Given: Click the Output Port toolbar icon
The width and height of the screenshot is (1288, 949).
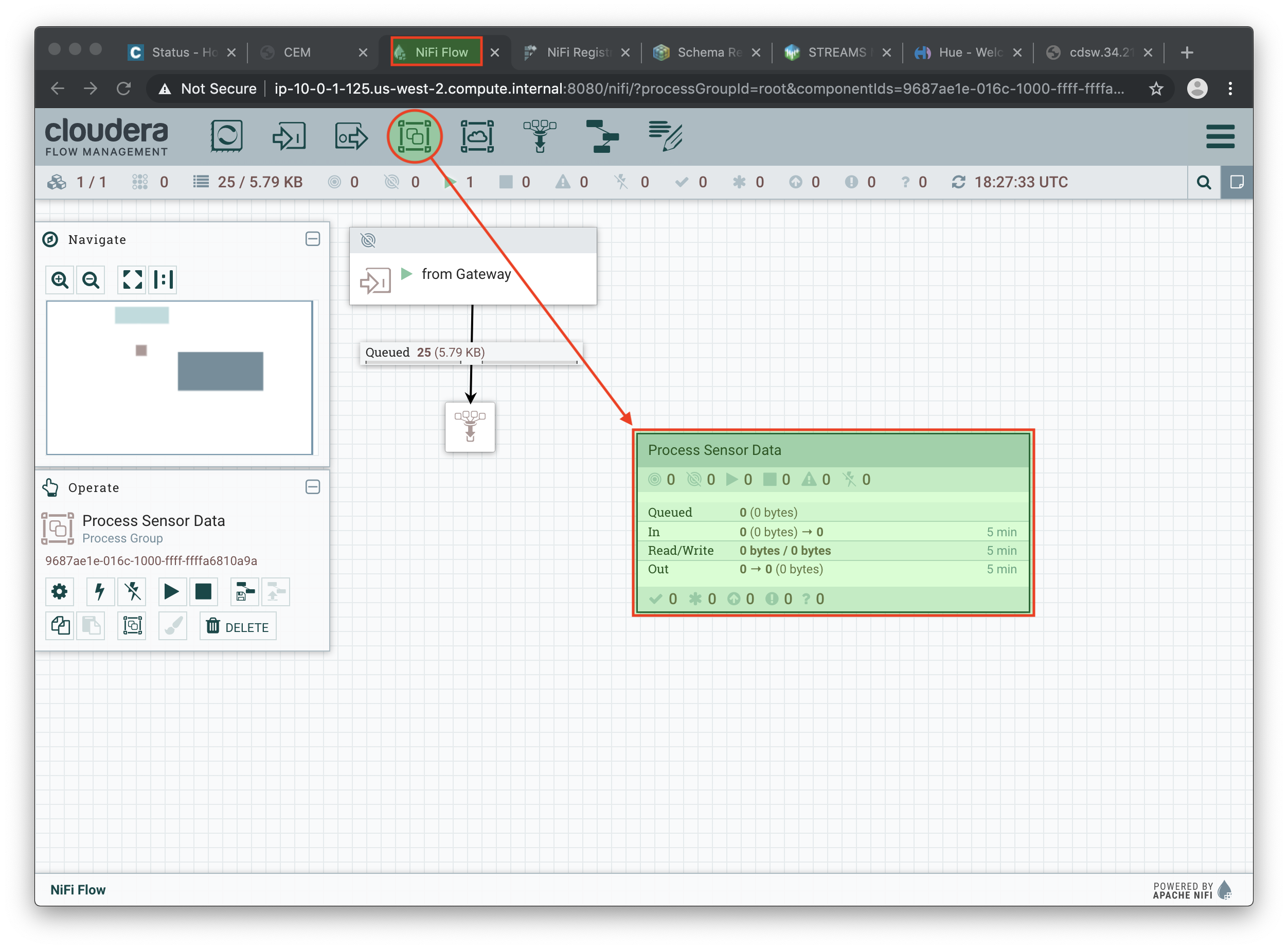Looking at the screenshot, I should point(351,136).
